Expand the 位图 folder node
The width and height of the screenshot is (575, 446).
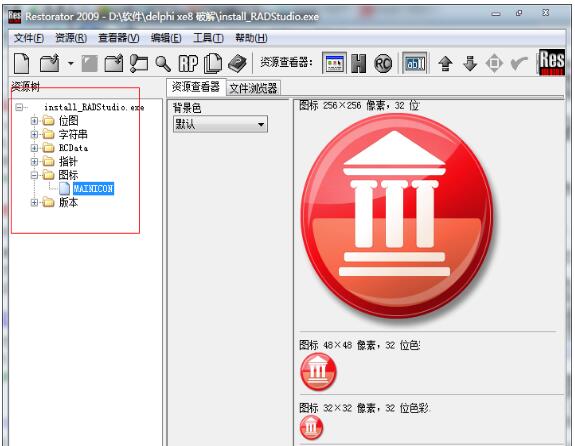[34, 121]
